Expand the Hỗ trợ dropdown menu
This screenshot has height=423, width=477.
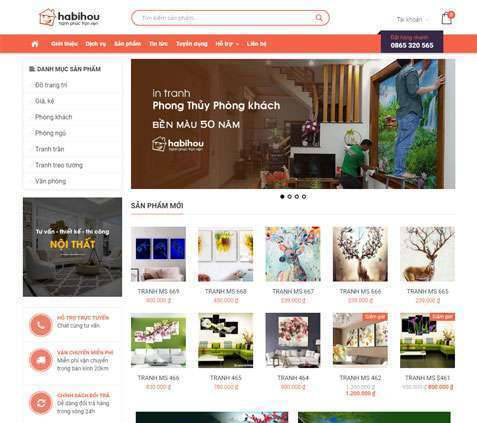227,44
